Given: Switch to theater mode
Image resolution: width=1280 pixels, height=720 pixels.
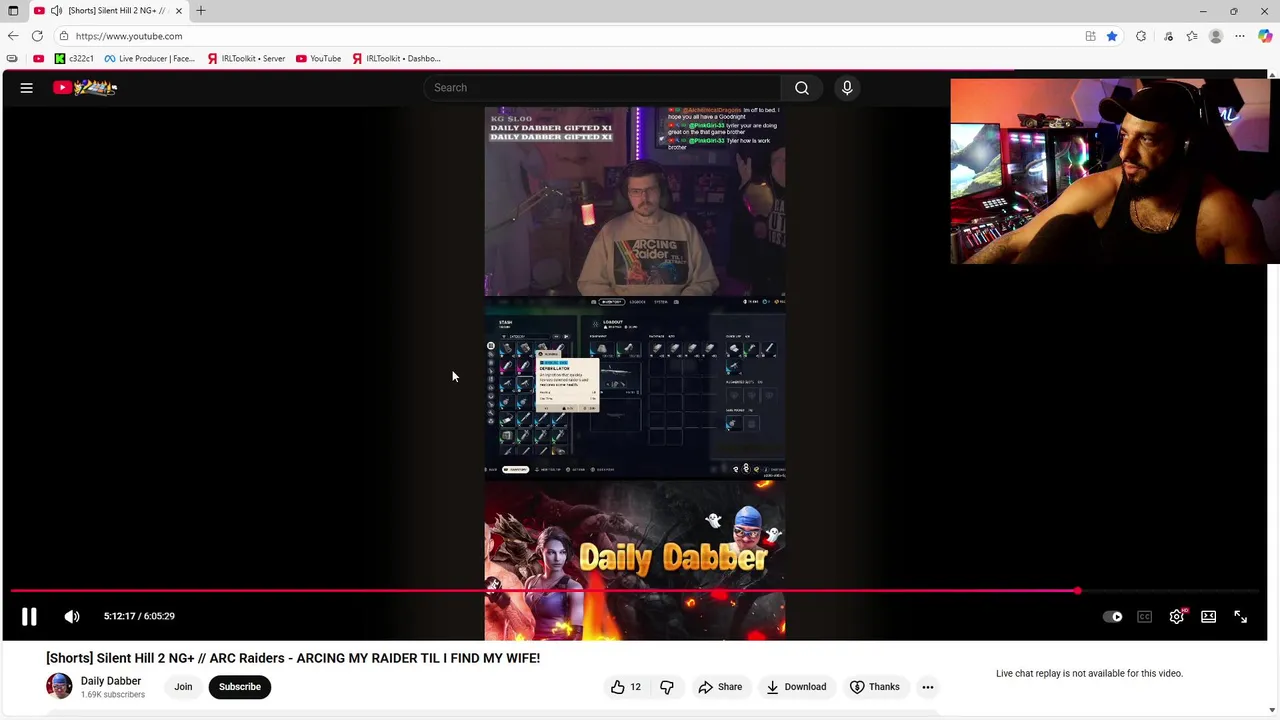Looking at the screenshot, I should 1209,617.
